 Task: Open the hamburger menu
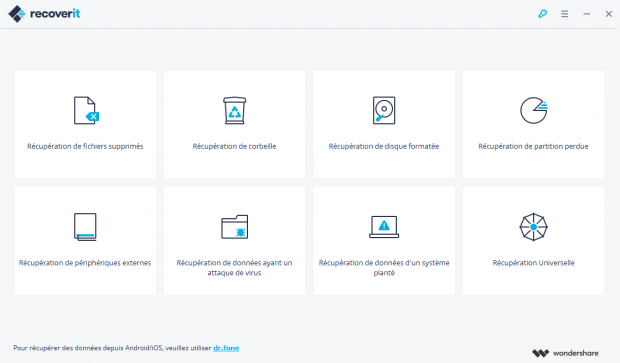tap(565, 14)
